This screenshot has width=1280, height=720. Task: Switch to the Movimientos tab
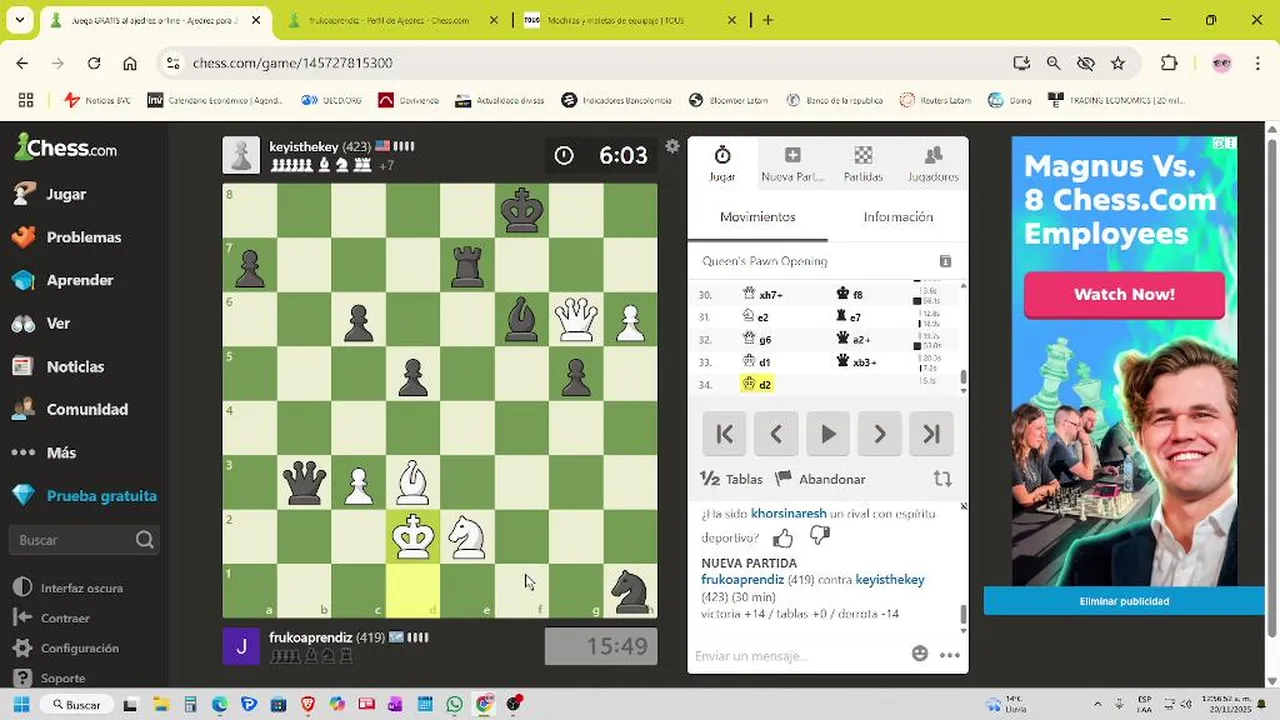pyautogui.click(x=758, y=217)
